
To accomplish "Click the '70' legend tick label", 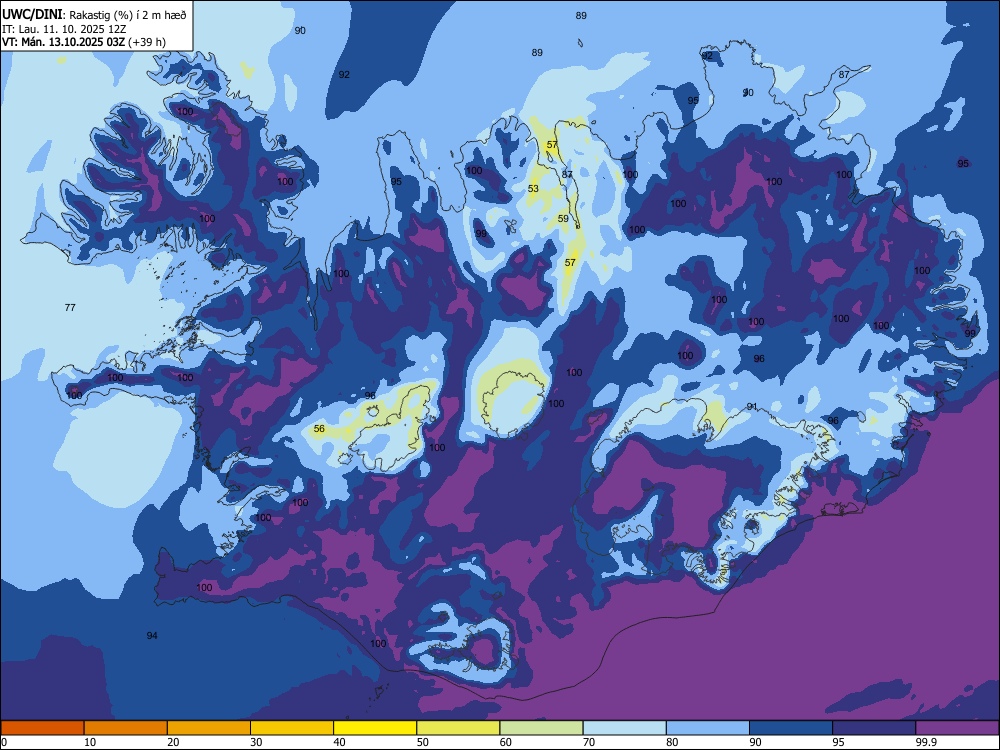I will [589, 742].
